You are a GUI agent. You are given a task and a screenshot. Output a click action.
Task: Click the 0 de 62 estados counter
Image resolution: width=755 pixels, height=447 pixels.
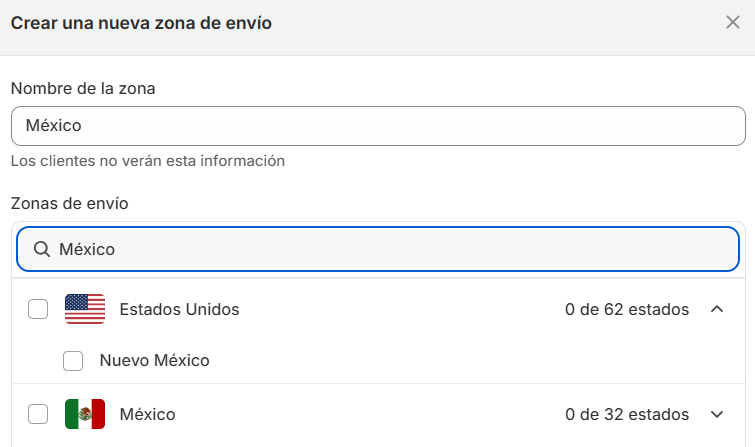[x=627, y=309]
